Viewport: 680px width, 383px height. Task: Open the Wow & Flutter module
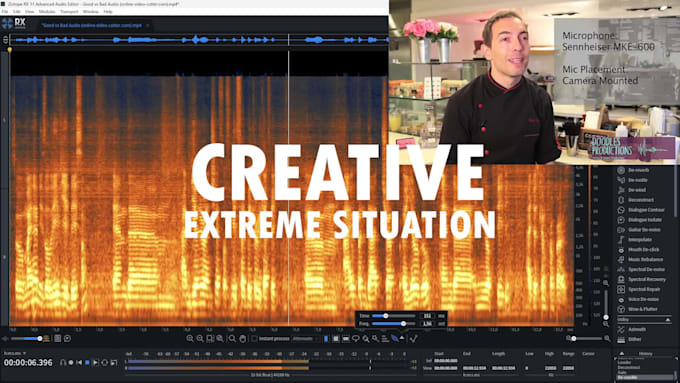637,309
